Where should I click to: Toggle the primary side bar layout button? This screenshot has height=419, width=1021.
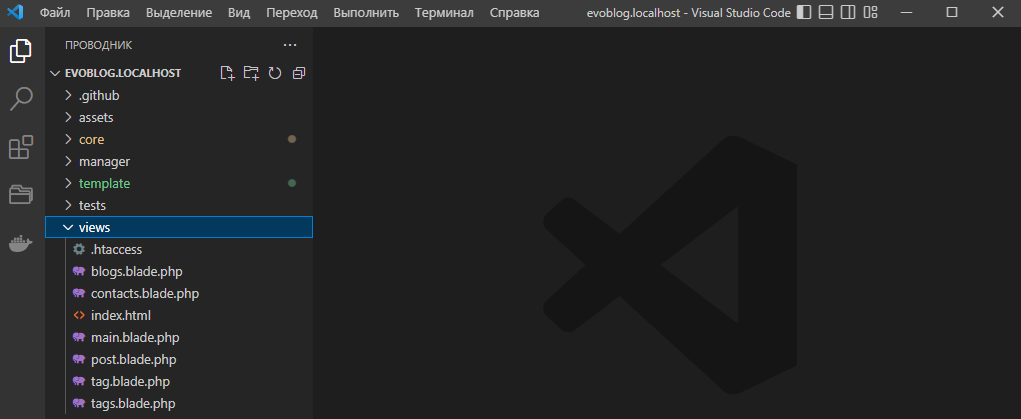click(x=803, y=13)
